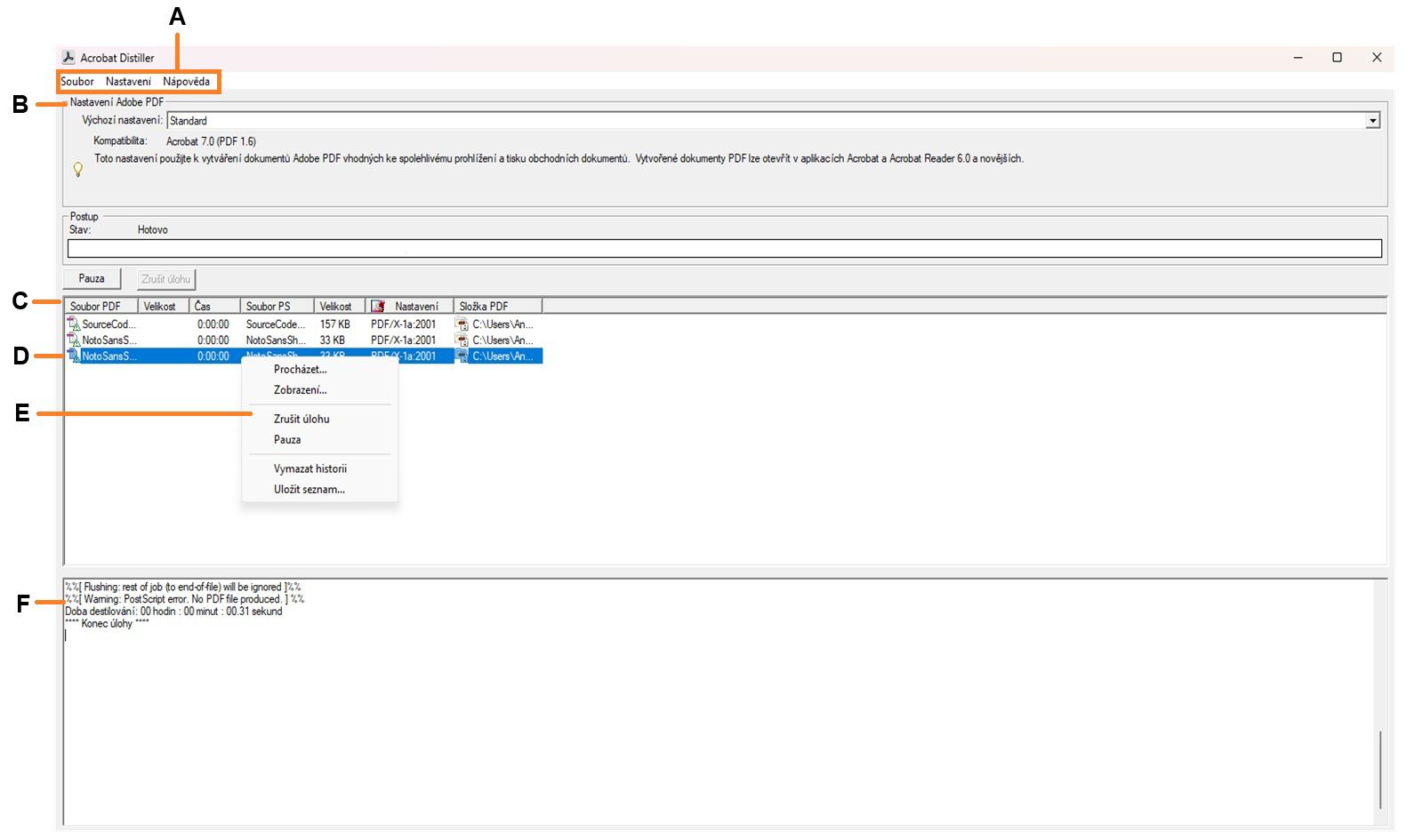Screen dimensions: 1423x840
Task: Open the Výchozí nastavení dropdown arrow
Action: click(1373, 121)
